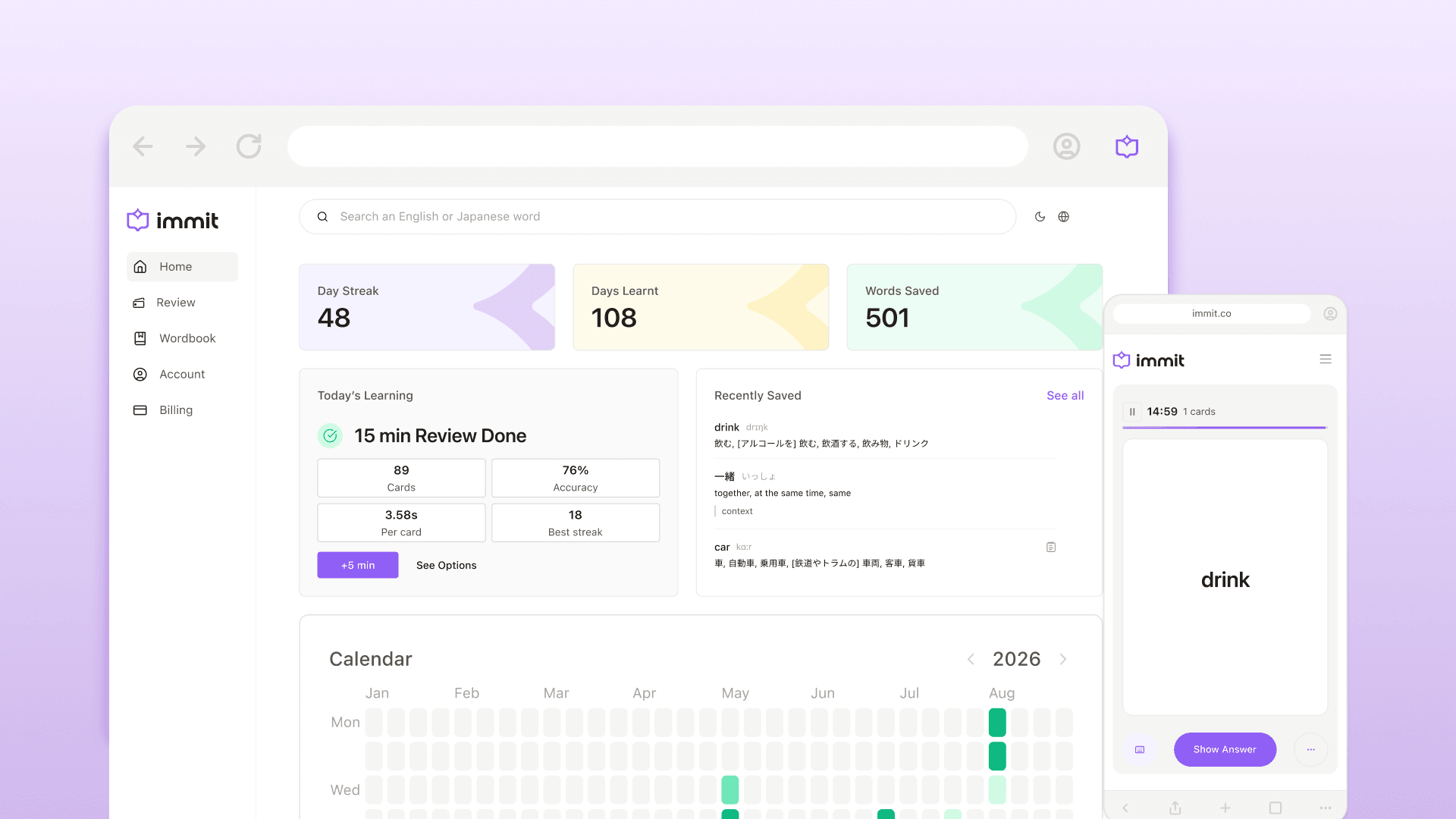Select the light green Wednesday cell in May
Image resolution: width=1456 pixels, height=819 pixels.
pos(730,789)
